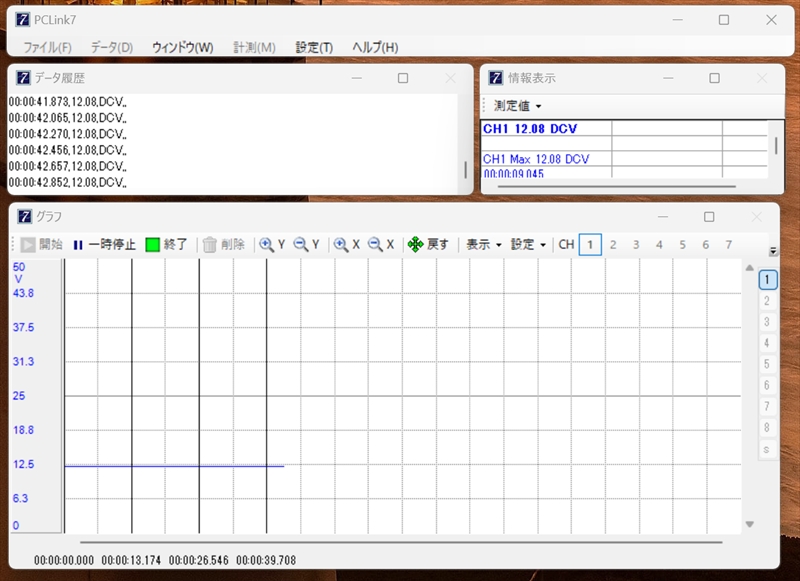The height and width of the screenshot is (581, 800).
Task: Click the CH1 Max 12.08 DCV cell
Action: tap(546, 159)
